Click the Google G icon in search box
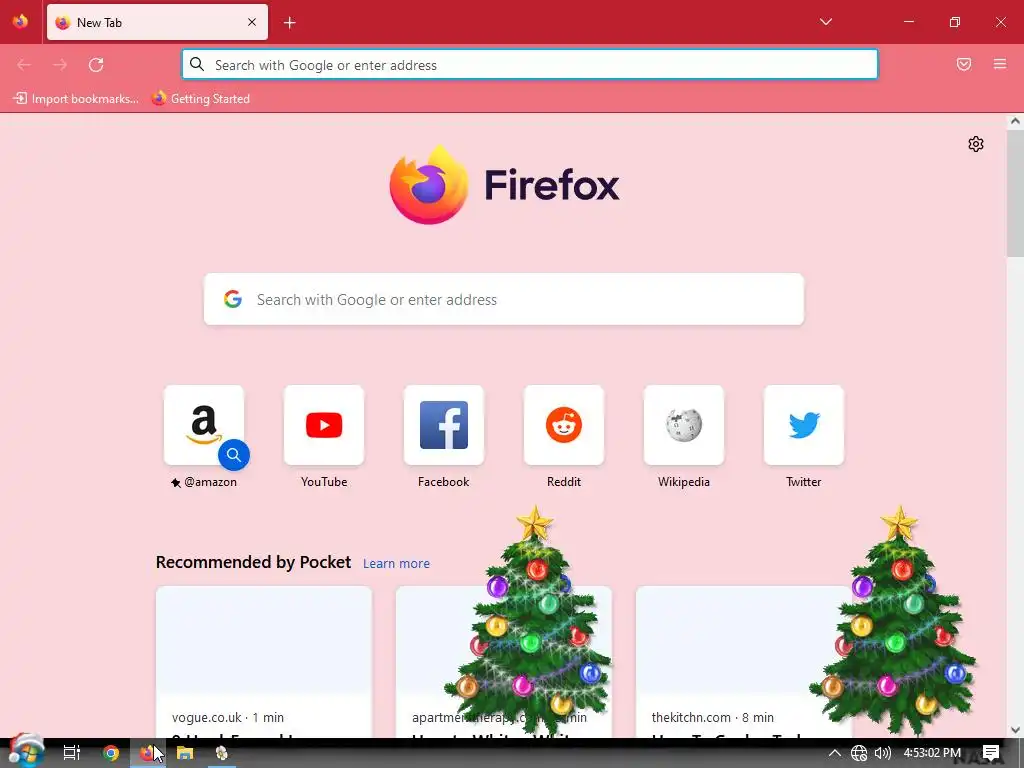This screenshot has width=1024, height=768. point(233,299)
